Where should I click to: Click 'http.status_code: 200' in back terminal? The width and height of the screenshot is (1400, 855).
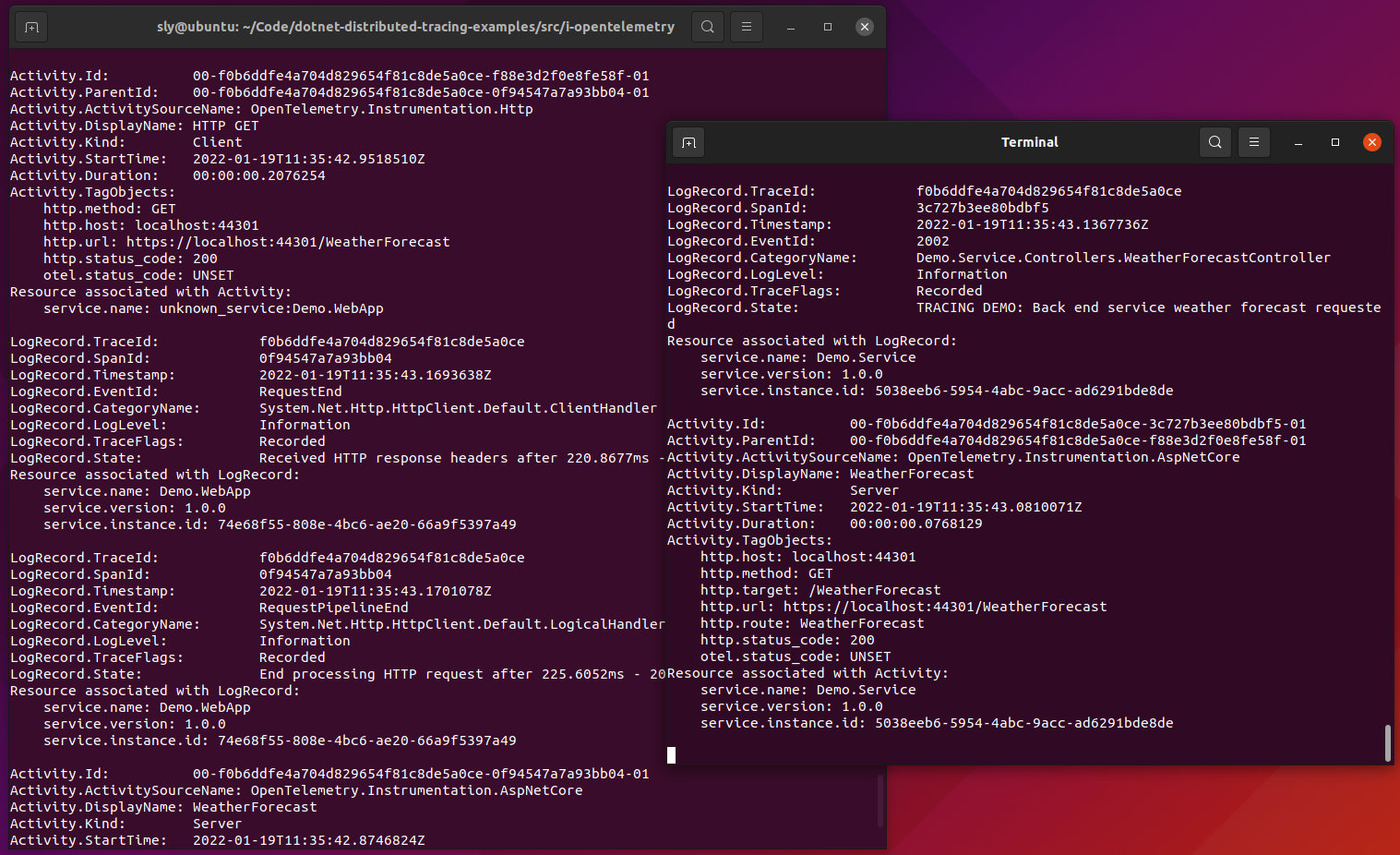pos(130,259)
